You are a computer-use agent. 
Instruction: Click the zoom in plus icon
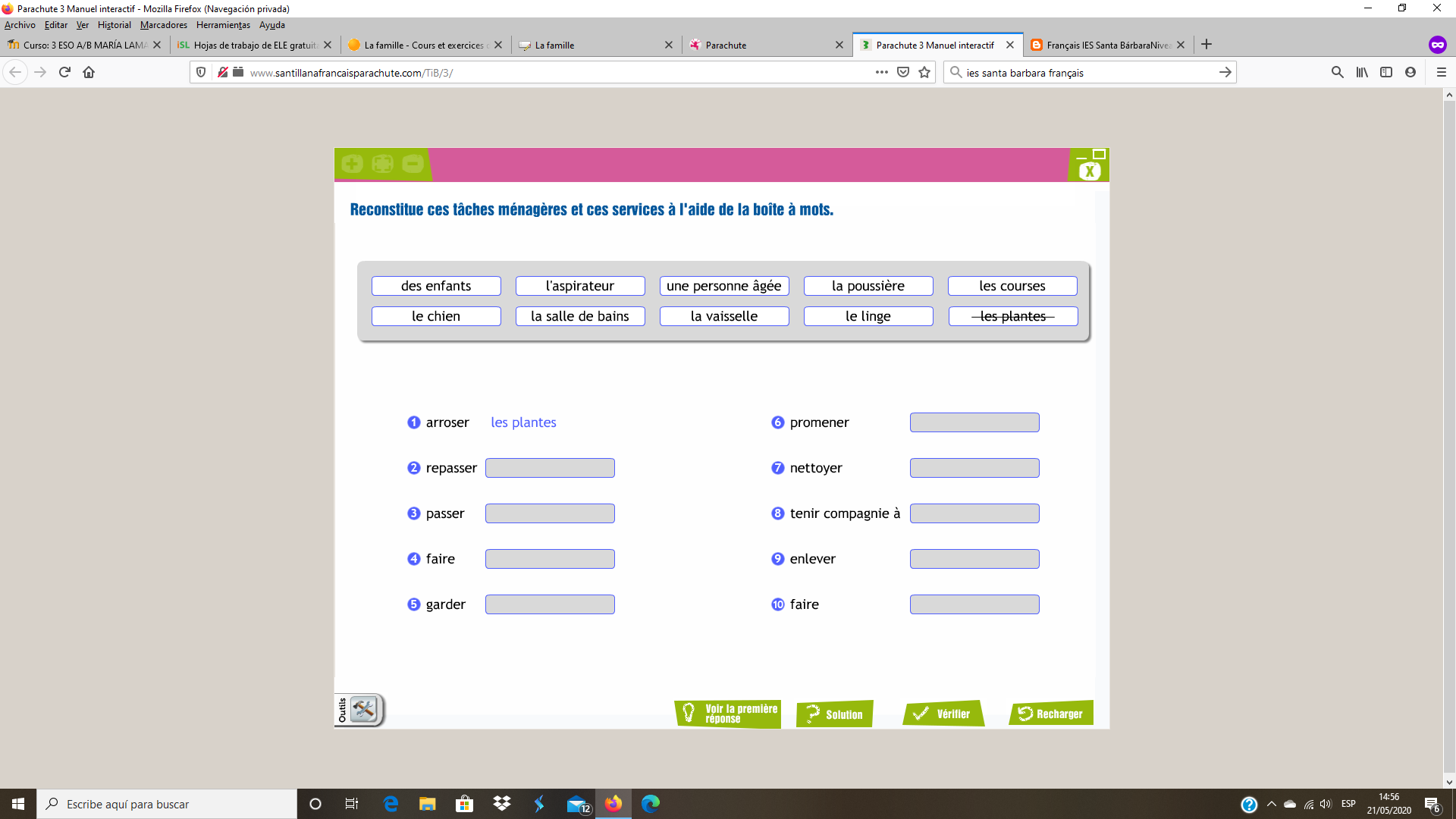tap(352, 164)
